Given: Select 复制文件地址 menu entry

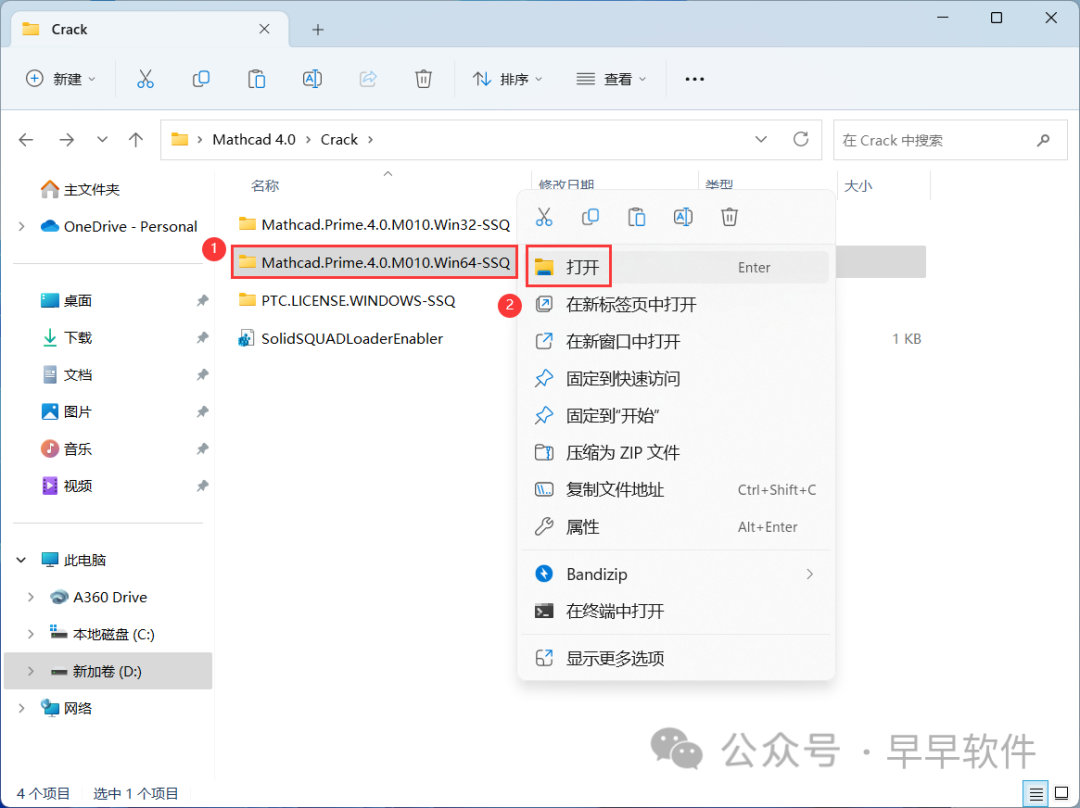Looking at the screenshot, I should [x=676, y=490].
